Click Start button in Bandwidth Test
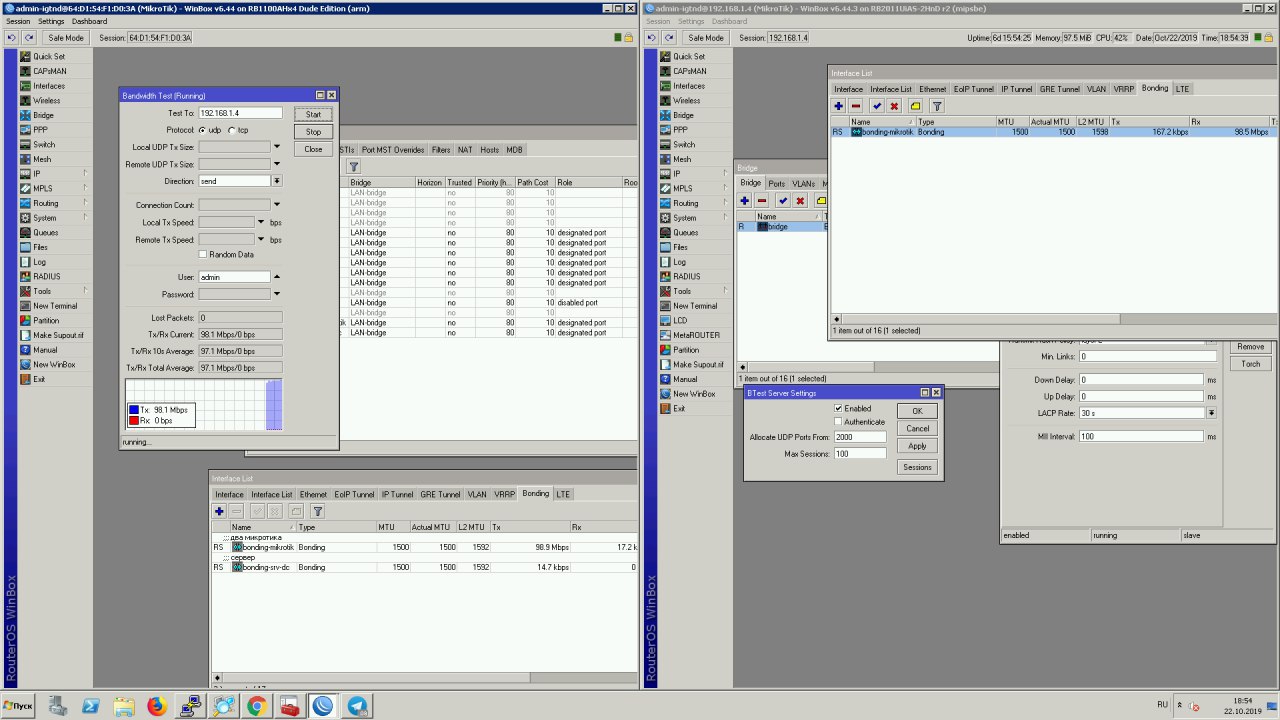The height and width of the screenshot is (720, 1280). (x=313, y=115)
